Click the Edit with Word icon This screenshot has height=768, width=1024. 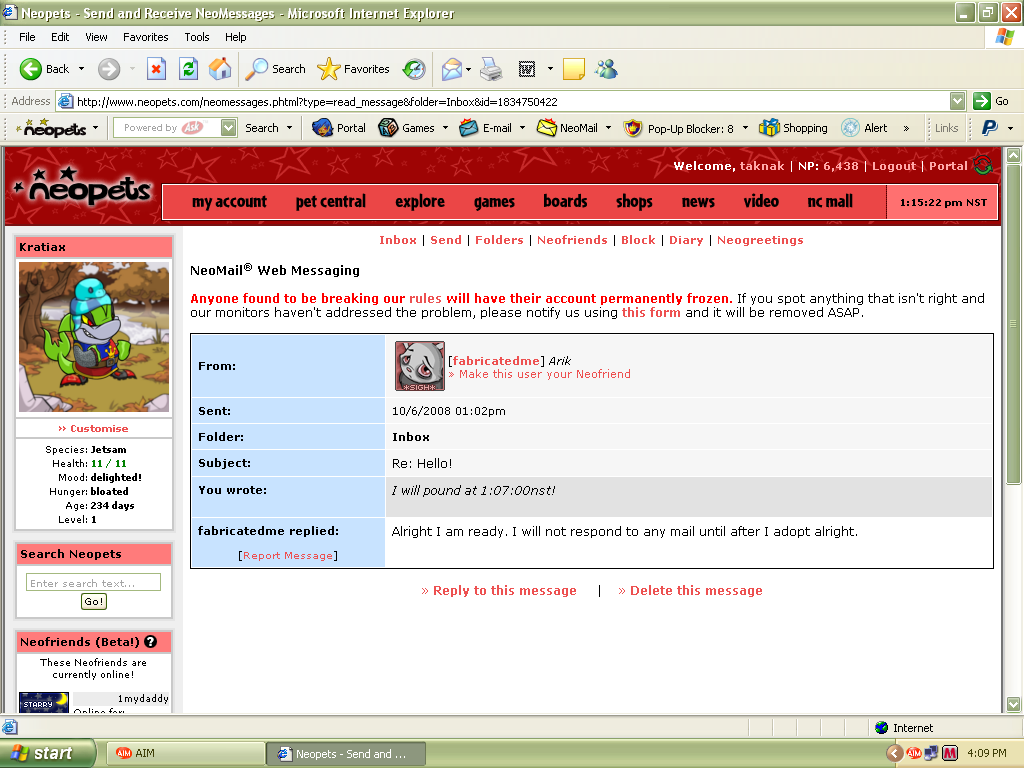pos(527,69)
